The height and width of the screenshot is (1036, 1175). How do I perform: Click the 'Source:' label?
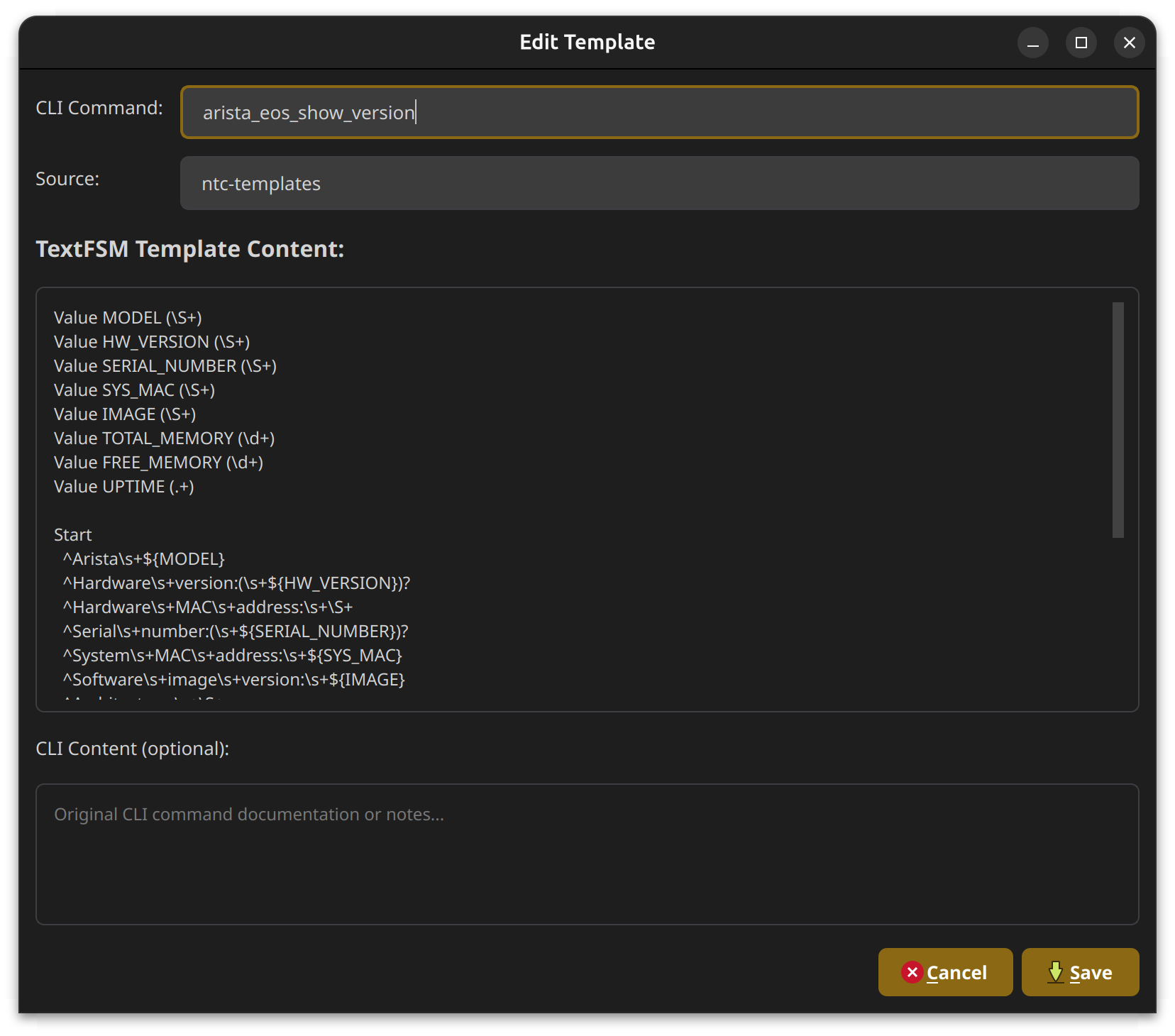[67, 179]
